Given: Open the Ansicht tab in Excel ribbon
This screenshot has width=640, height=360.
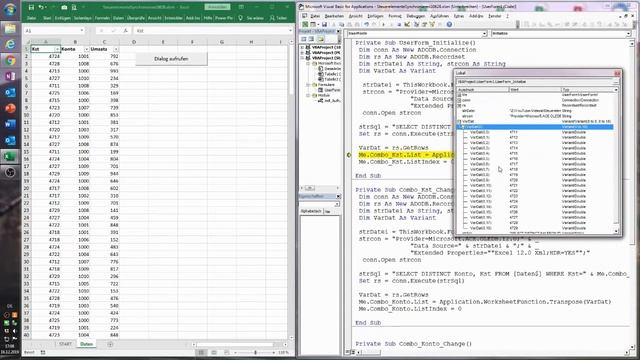Looking at the screenshot, I should [155, 18].
